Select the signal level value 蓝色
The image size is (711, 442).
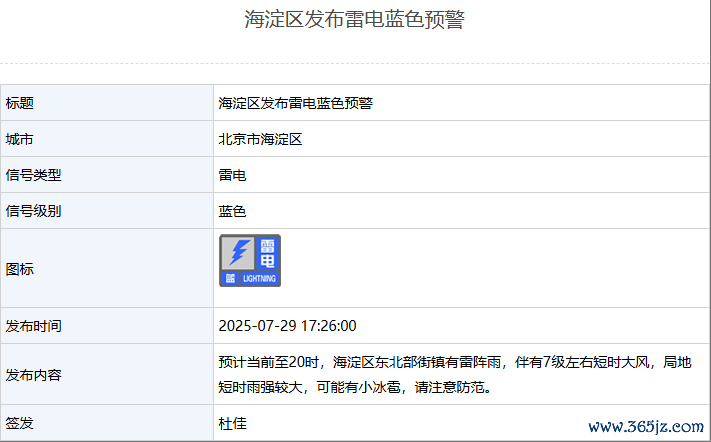click(x=232, y=211)
